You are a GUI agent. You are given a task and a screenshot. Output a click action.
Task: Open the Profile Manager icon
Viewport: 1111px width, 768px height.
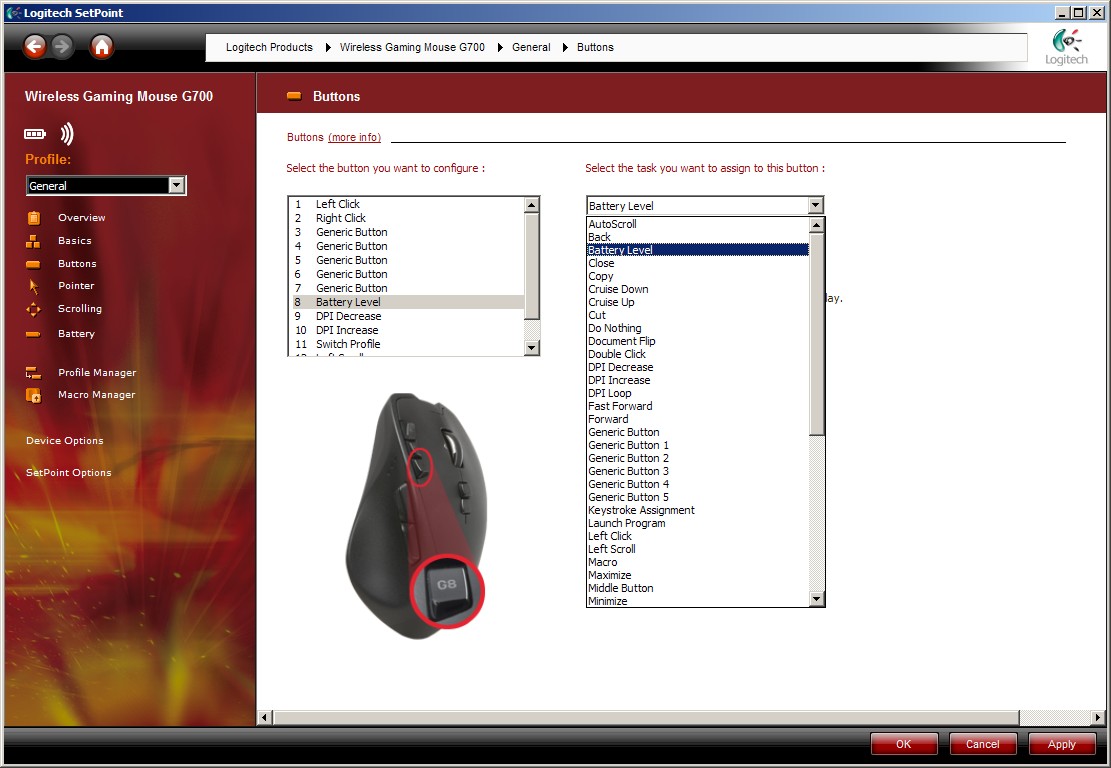click(34, 373)
